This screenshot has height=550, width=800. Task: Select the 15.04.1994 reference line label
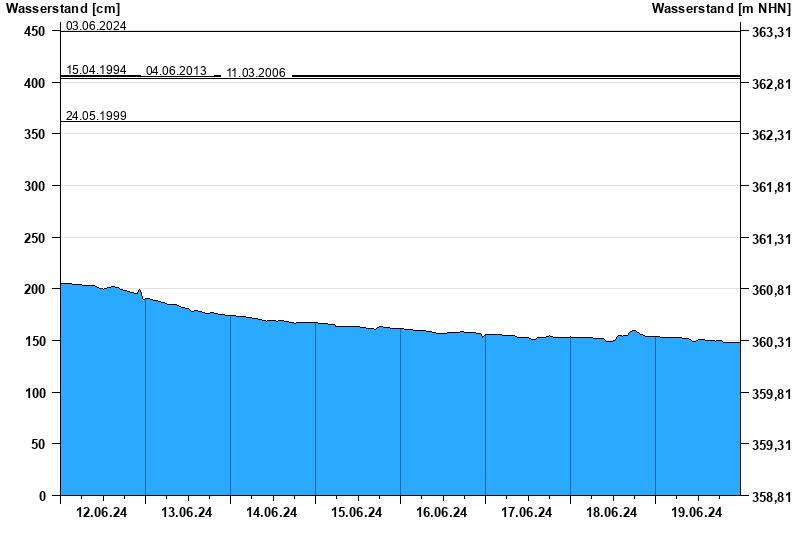[x=96, y=70]
